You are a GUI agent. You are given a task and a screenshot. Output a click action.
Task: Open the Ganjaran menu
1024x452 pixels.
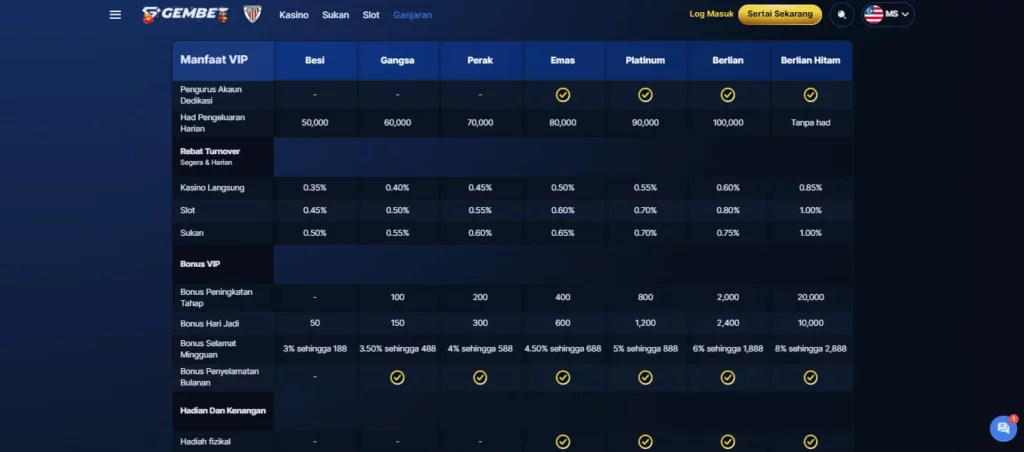pyautogui.click(x=412, y=14)
